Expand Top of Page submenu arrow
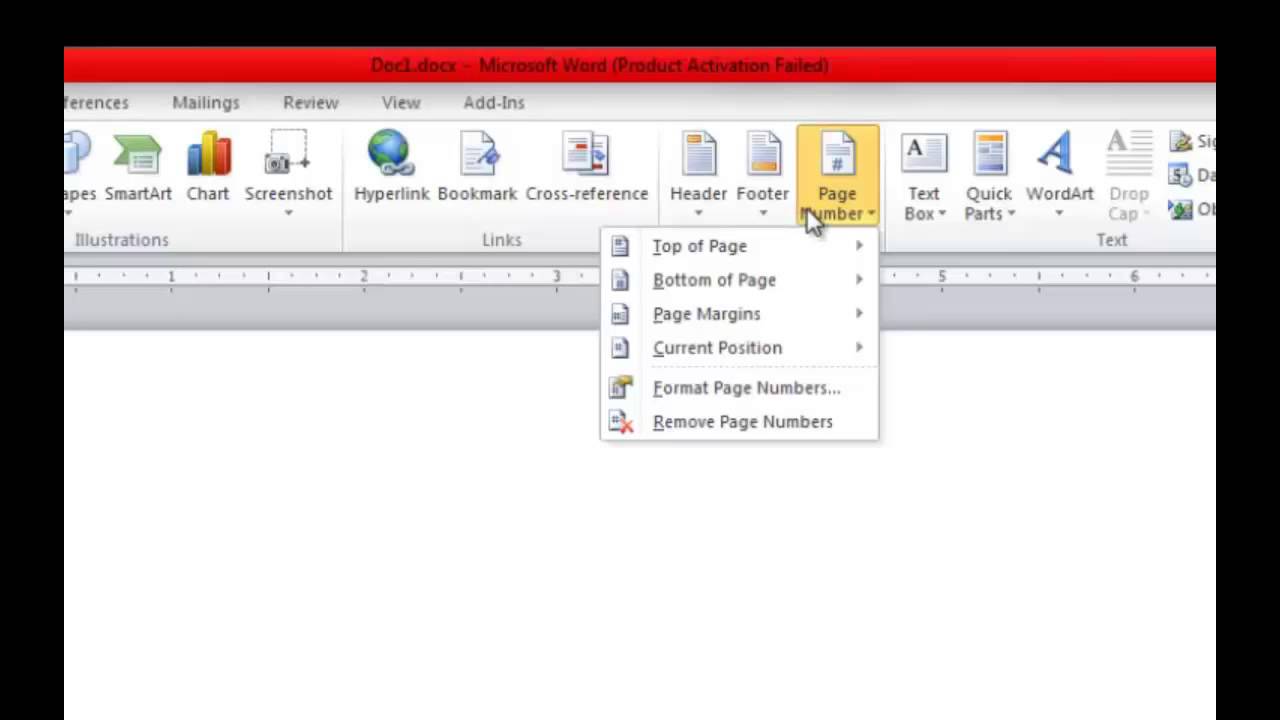 pos(859,246)
